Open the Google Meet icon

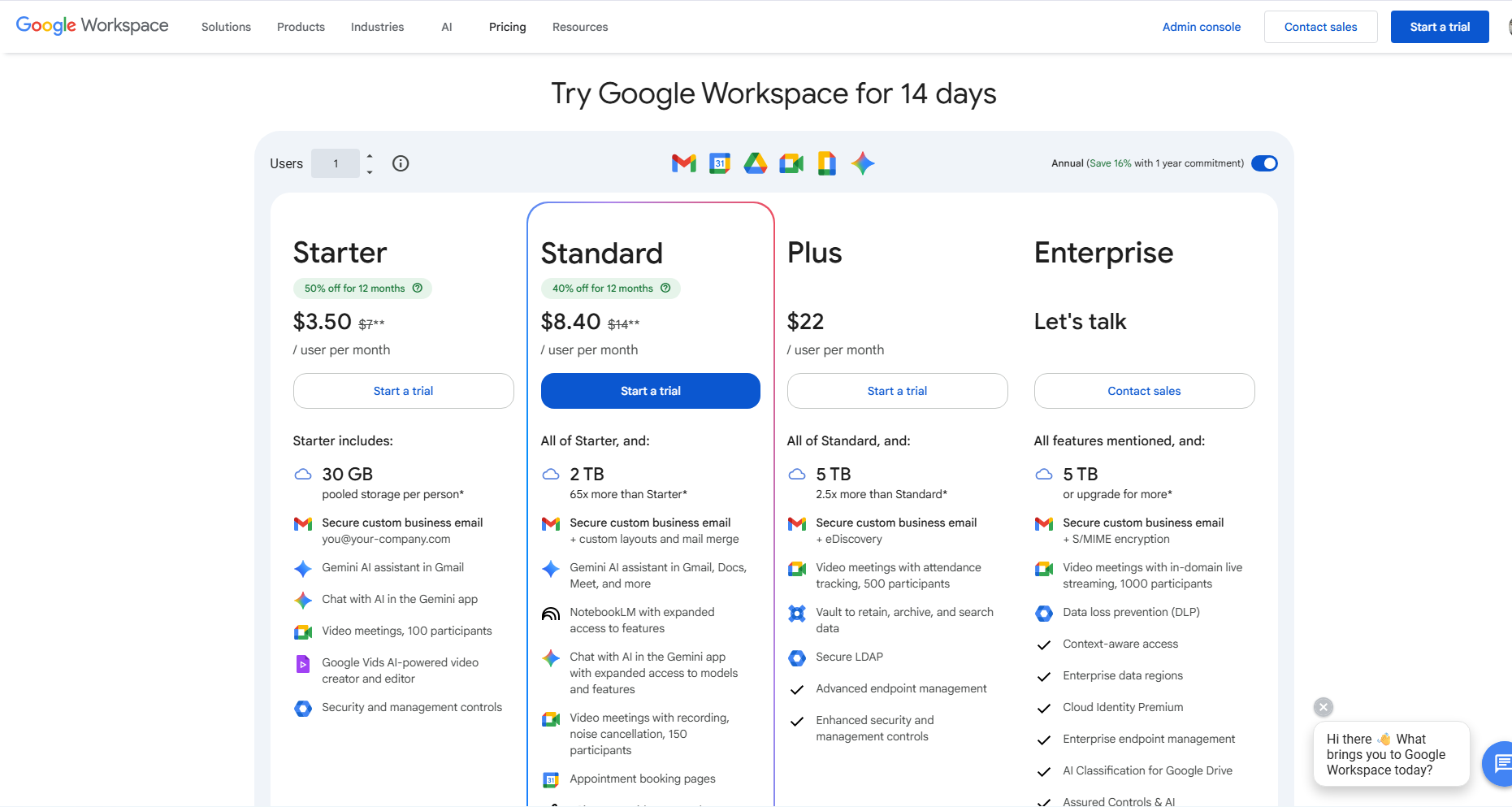tap(791, 163)
